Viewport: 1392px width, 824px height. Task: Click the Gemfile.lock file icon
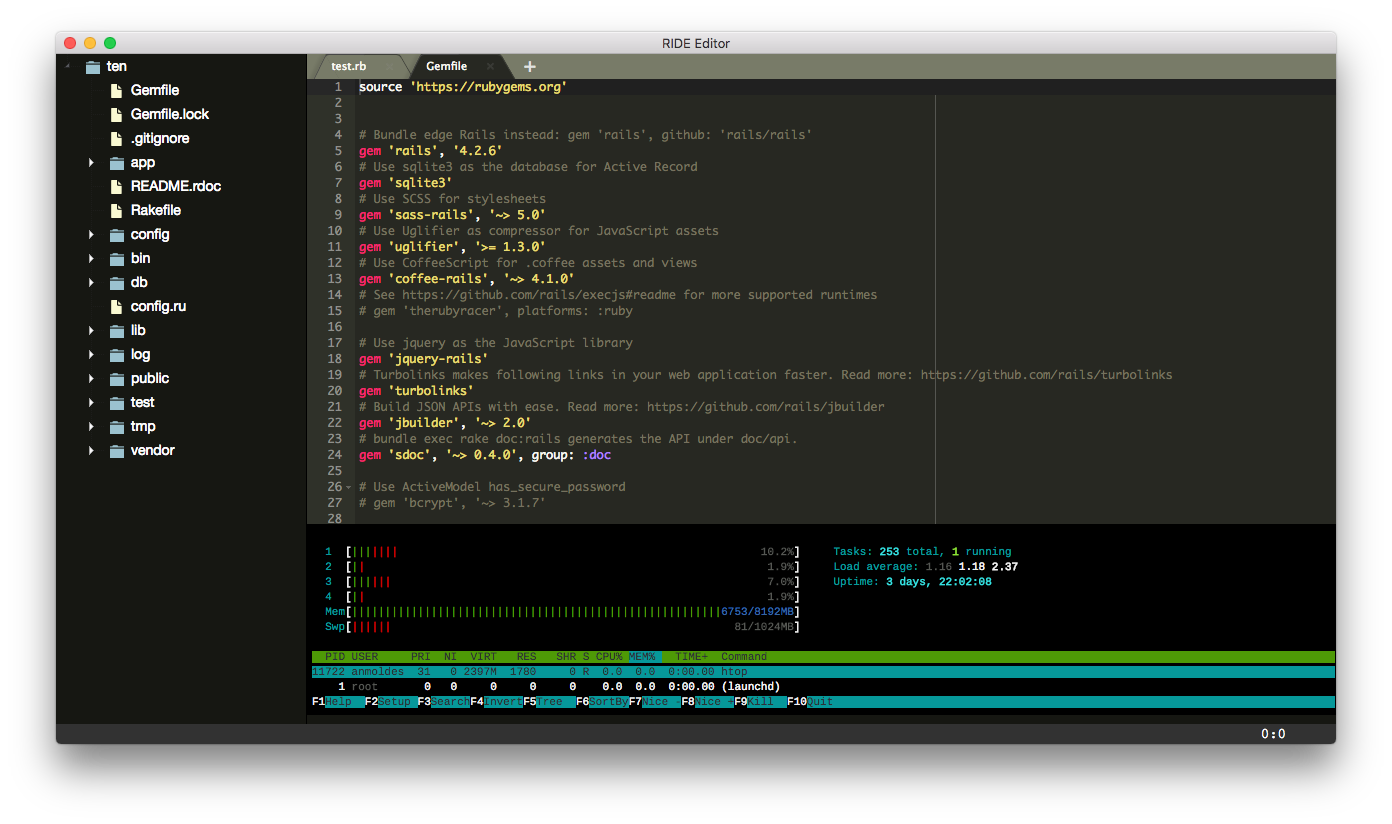tap(116, 114)
